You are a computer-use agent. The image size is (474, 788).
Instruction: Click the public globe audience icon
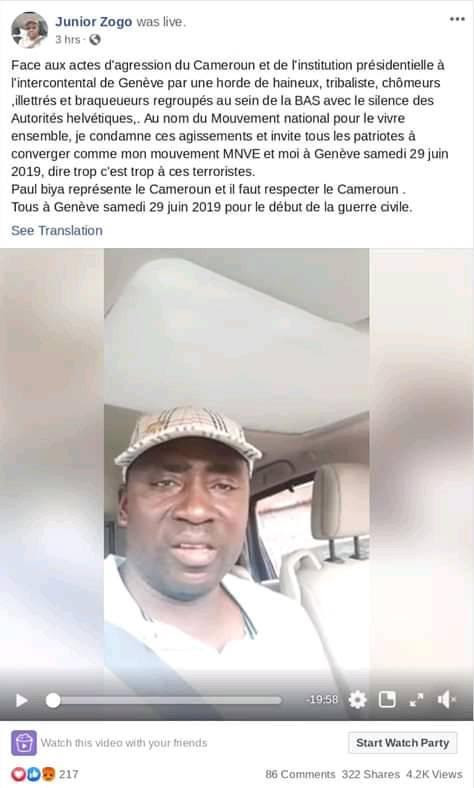(94, 39)
